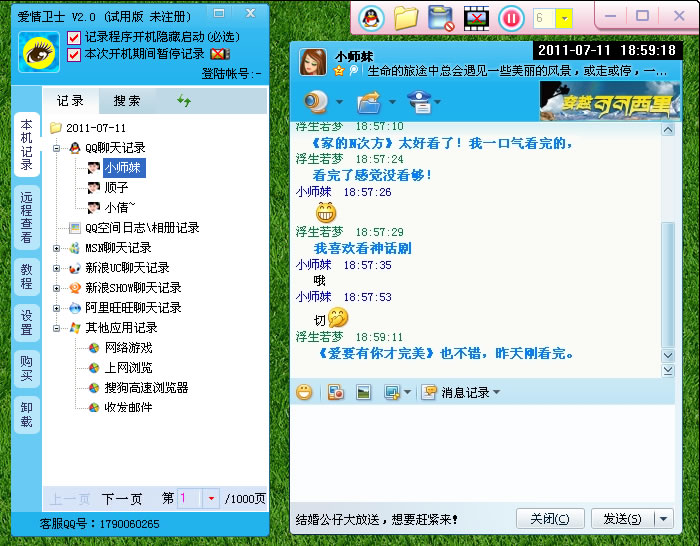Click the QQ penguin icon in recorder toolbar

pyautogui.click(x=371, y=19)
